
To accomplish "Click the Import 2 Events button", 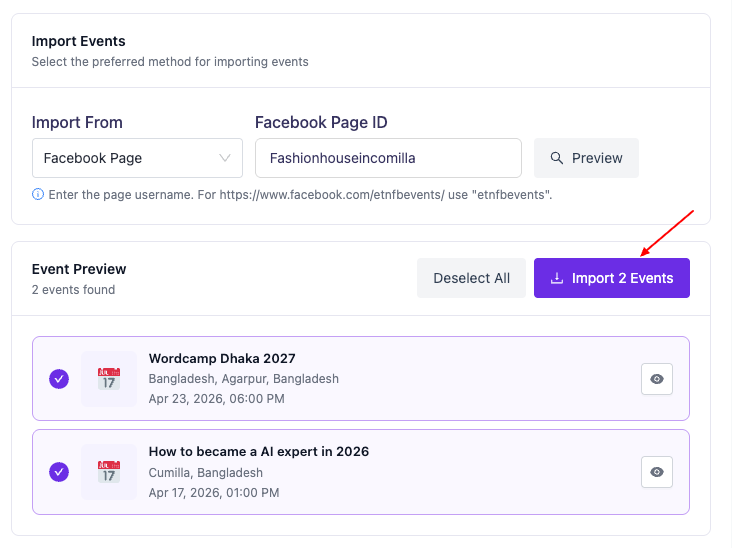I will coord(611,278).
